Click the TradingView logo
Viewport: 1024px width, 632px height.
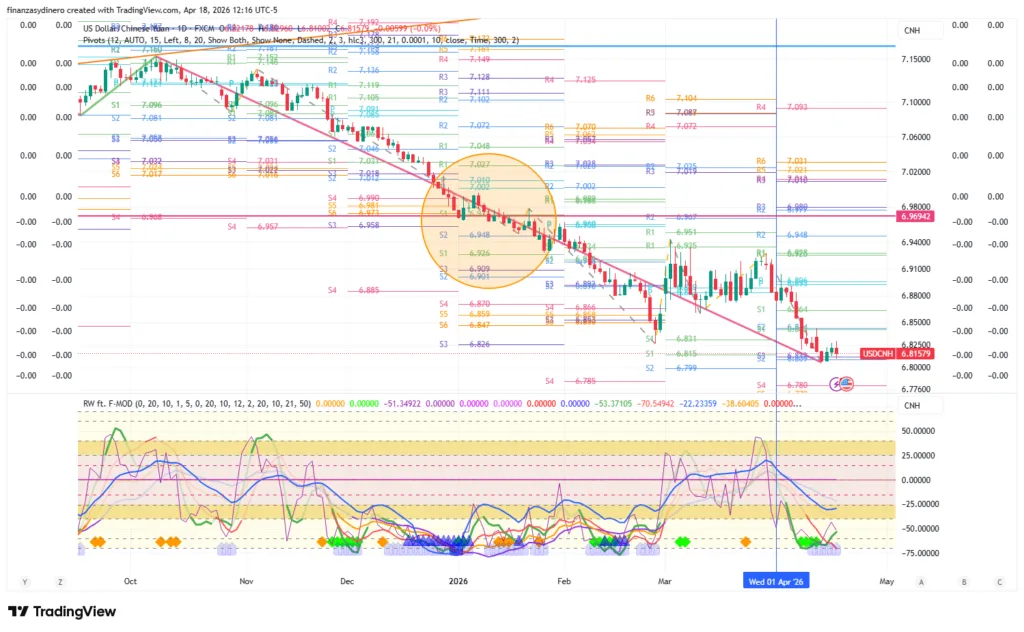tap(62, 611)
